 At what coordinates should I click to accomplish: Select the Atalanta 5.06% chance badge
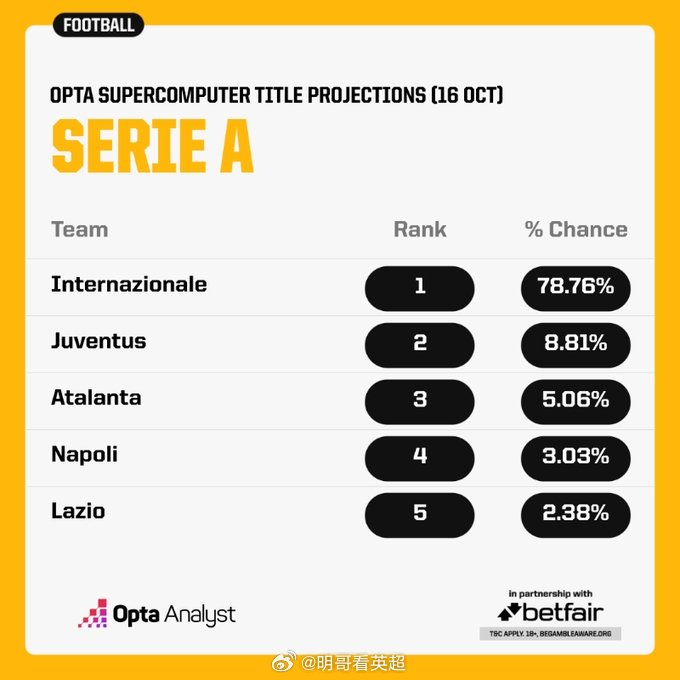tap(575, 402)
